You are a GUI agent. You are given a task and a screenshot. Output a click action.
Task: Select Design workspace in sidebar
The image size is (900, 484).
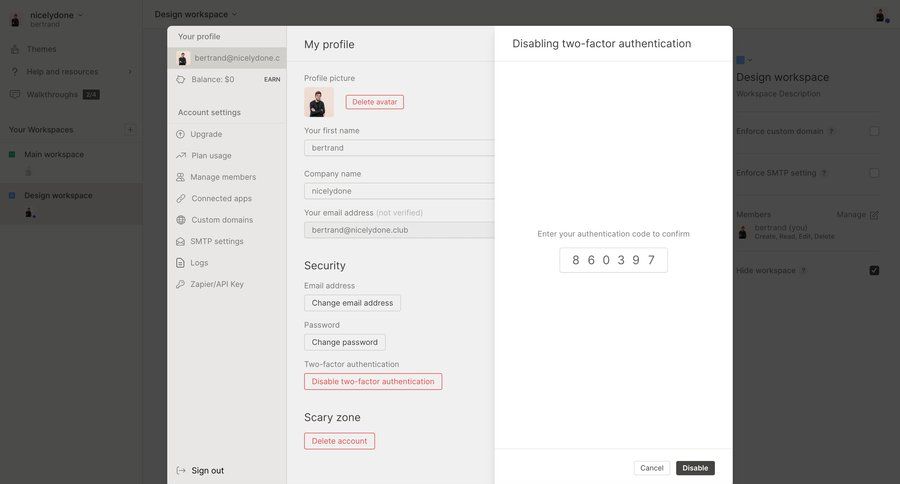tap(58, 195)
